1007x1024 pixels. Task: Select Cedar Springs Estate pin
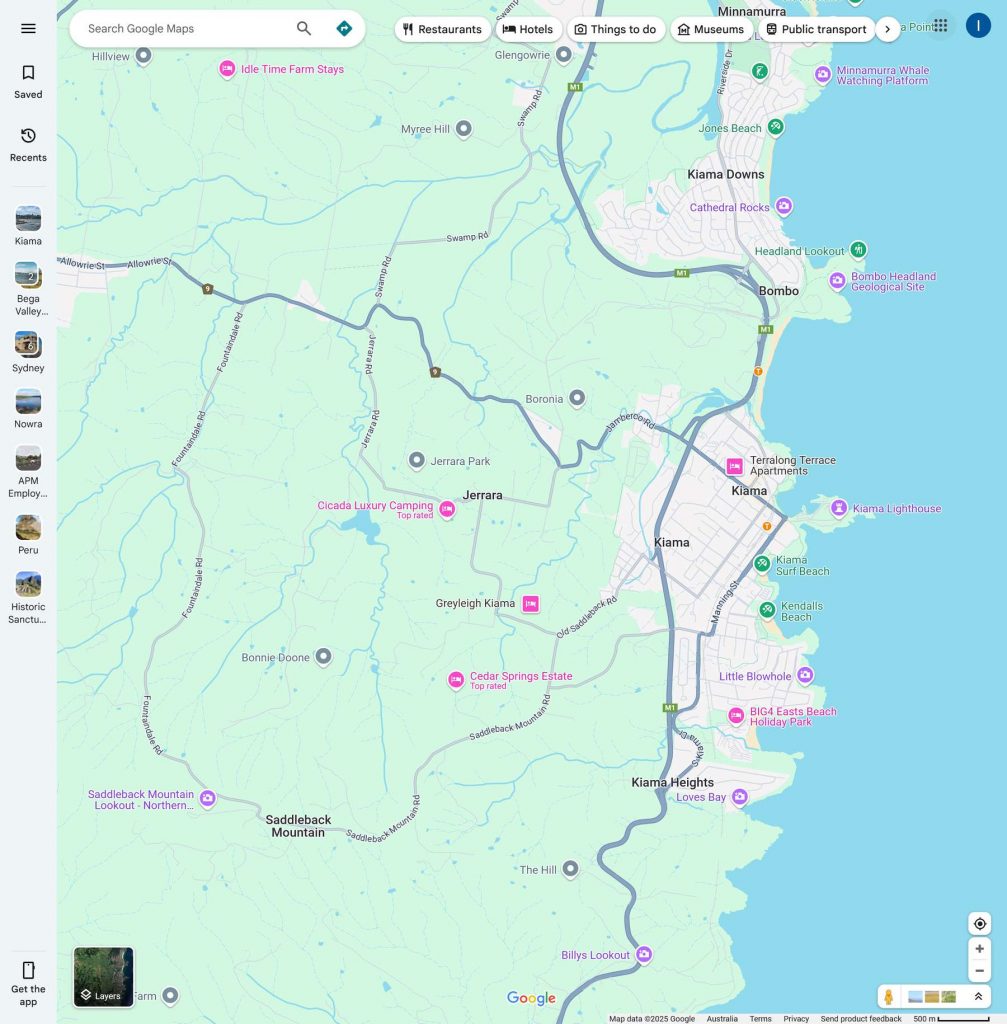(456, 680)
